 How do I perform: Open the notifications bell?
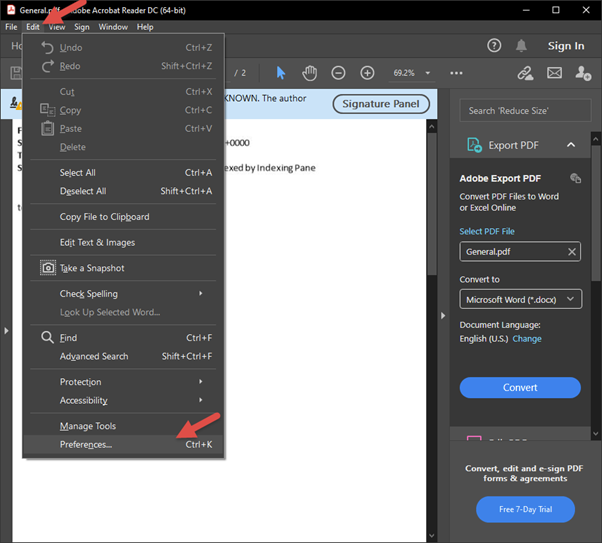[x=521, y=46]
